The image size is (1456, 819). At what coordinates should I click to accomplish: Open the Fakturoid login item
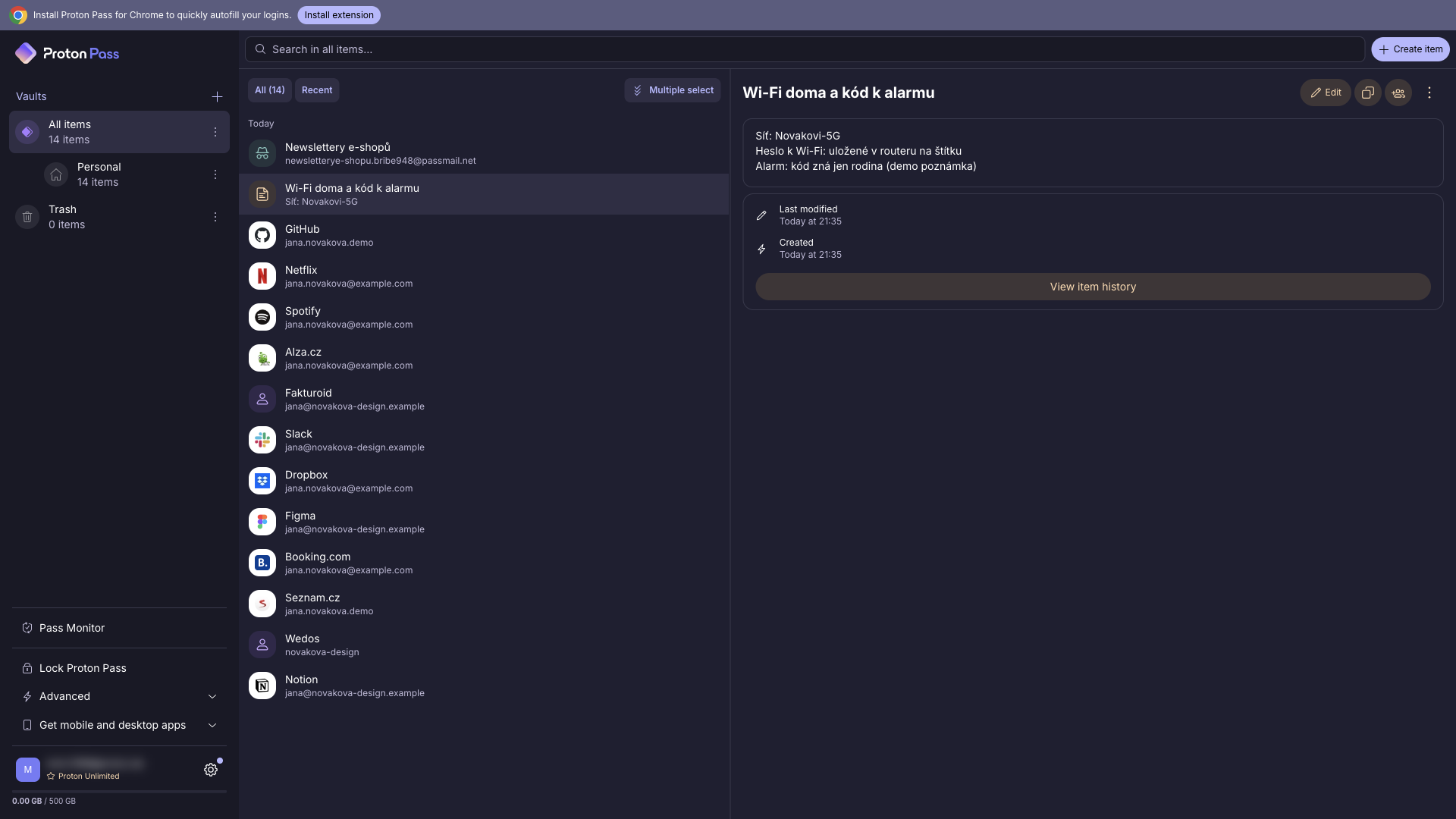(484, 399)
